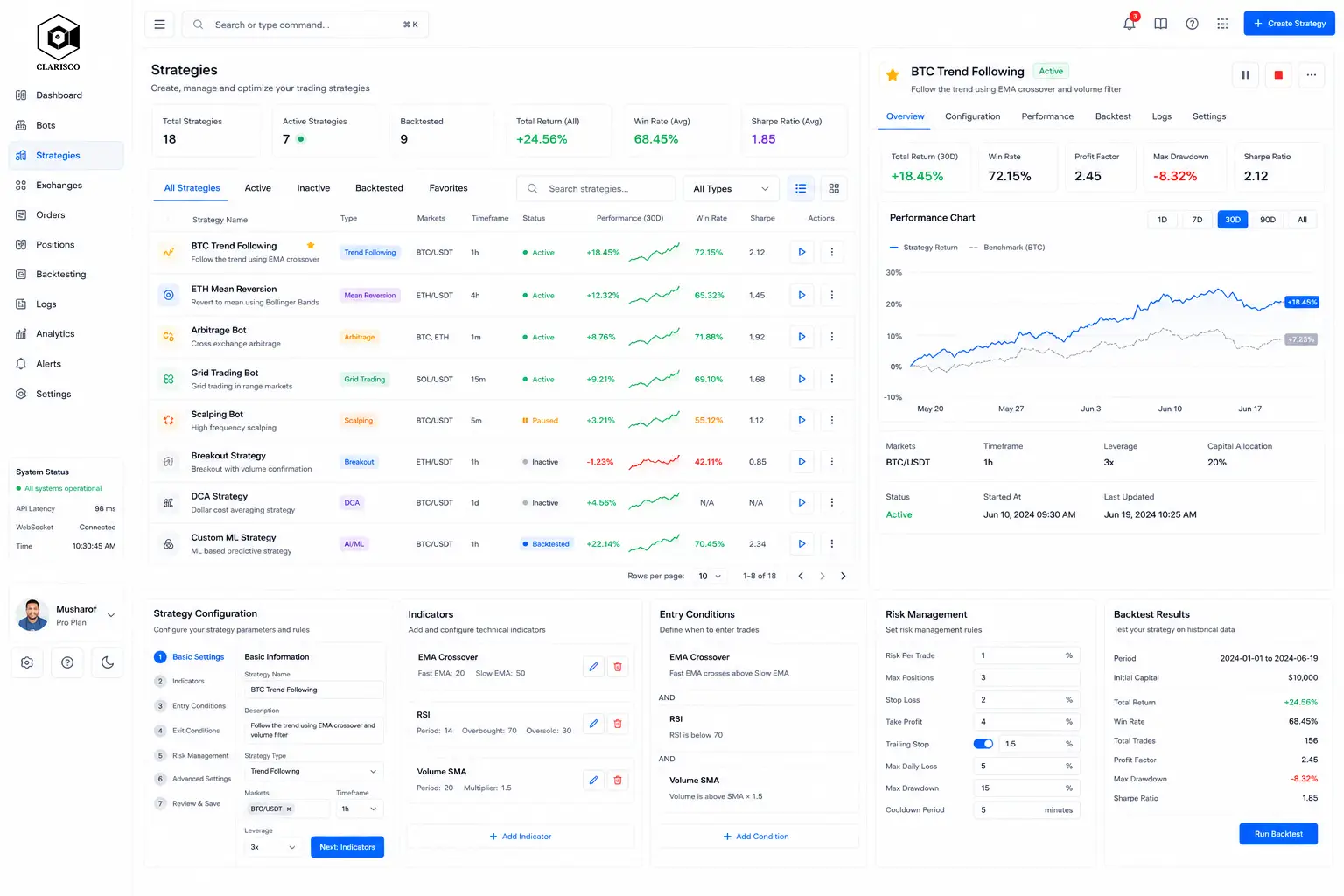Click the search or type command bar
The width and height of the screenshot is (1344, 896).
pyautogui.click(x=305, y=24)
